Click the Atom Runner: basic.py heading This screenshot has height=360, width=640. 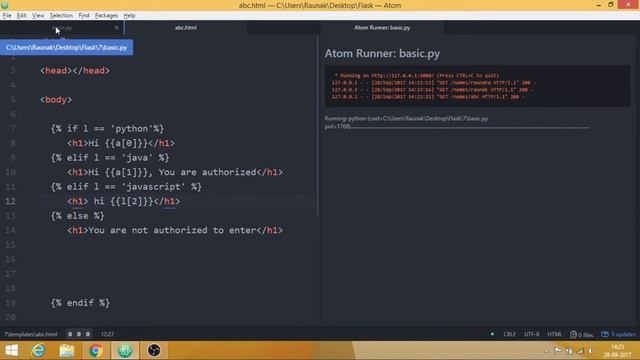[x=382, y=53]
